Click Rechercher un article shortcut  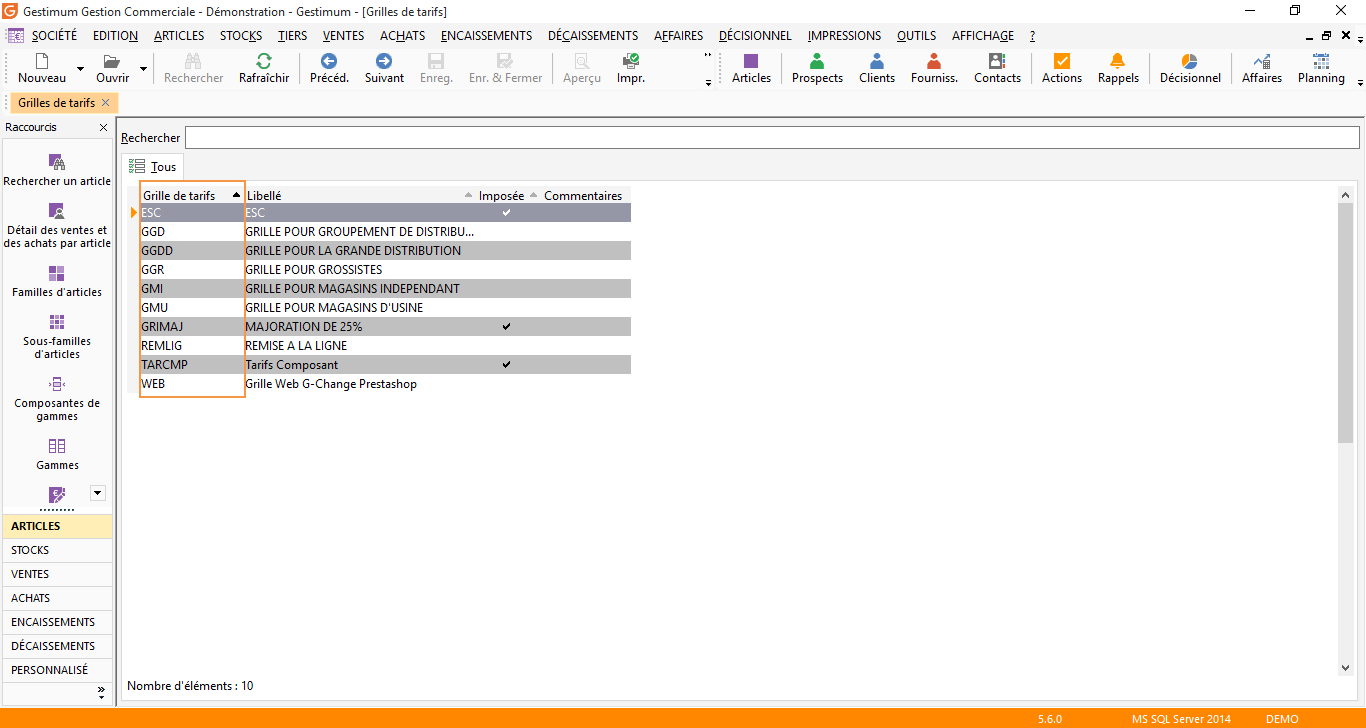(57, 170)
